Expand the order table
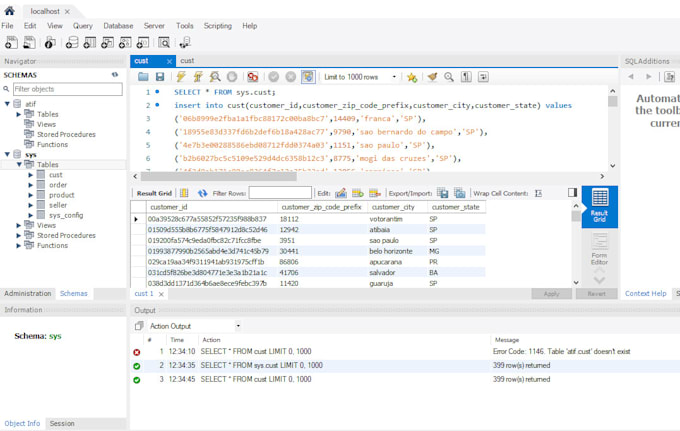Viewport: 680px width, 431px height. (x=31, y=185)
